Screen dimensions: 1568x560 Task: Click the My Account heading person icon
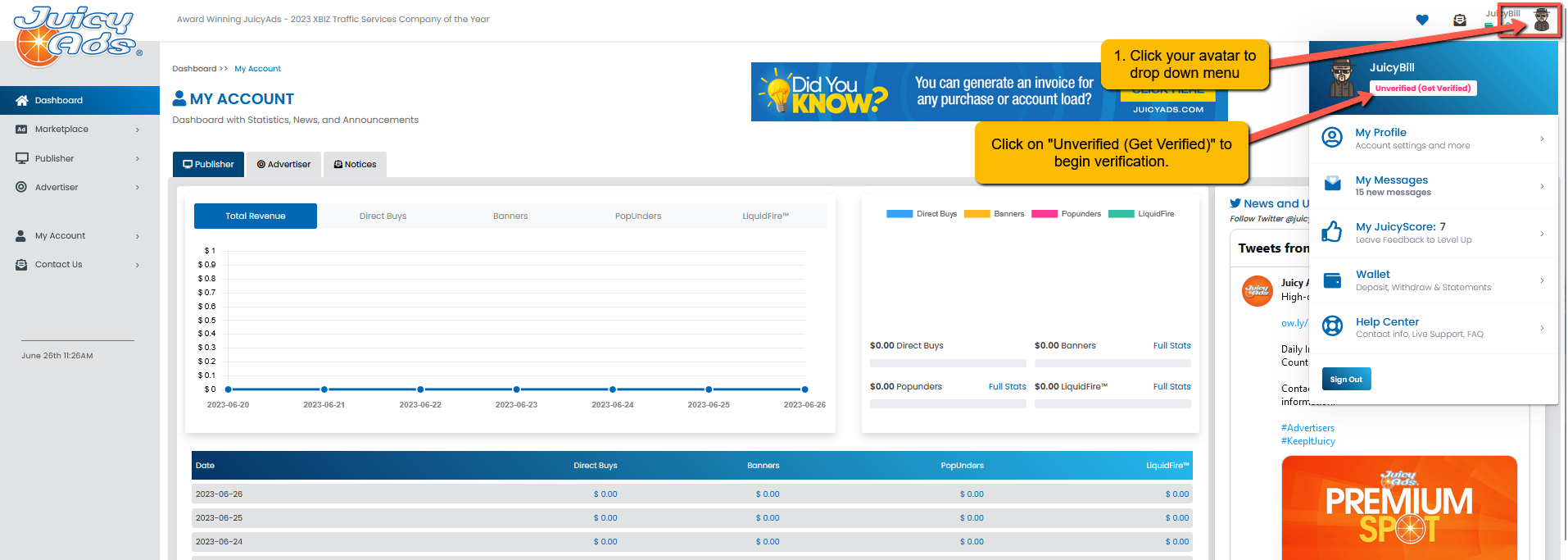(179, 98)
